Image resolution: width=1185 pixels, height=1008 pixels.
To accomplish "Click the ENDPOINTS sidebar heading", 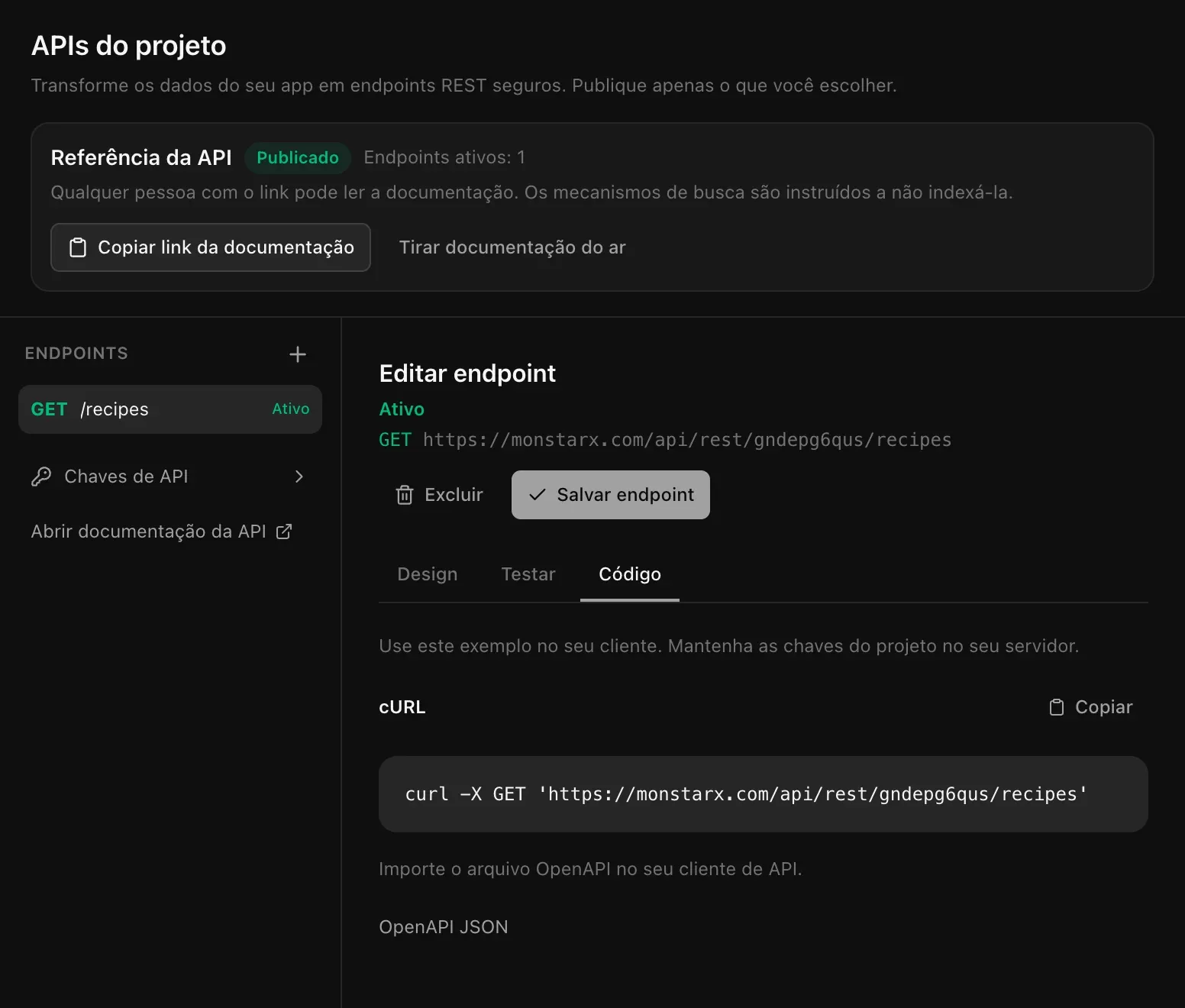I will pos(76,354).
